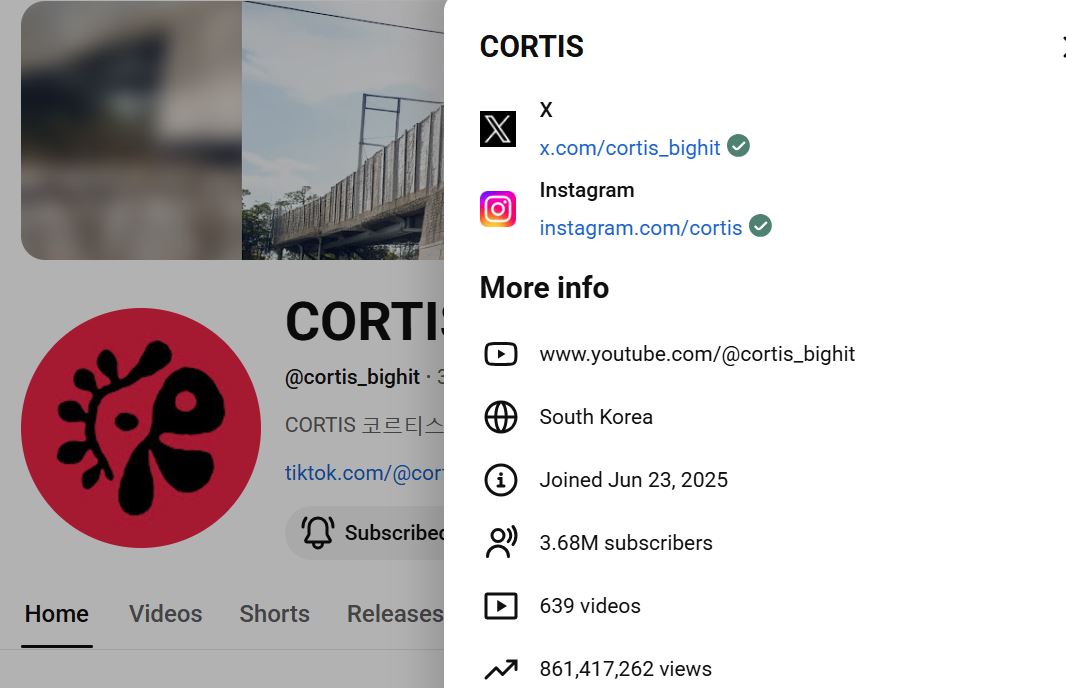The height and width of the screenshot is (688, 1066).
Task: Click the Subscribed button
Action: (365, 533)
